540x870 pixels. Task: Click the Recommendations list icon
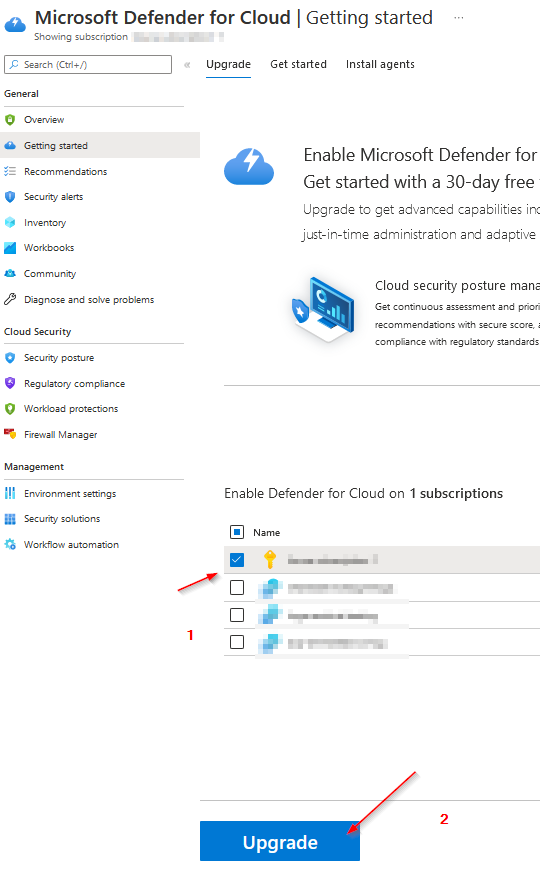[x=10, y=171]
